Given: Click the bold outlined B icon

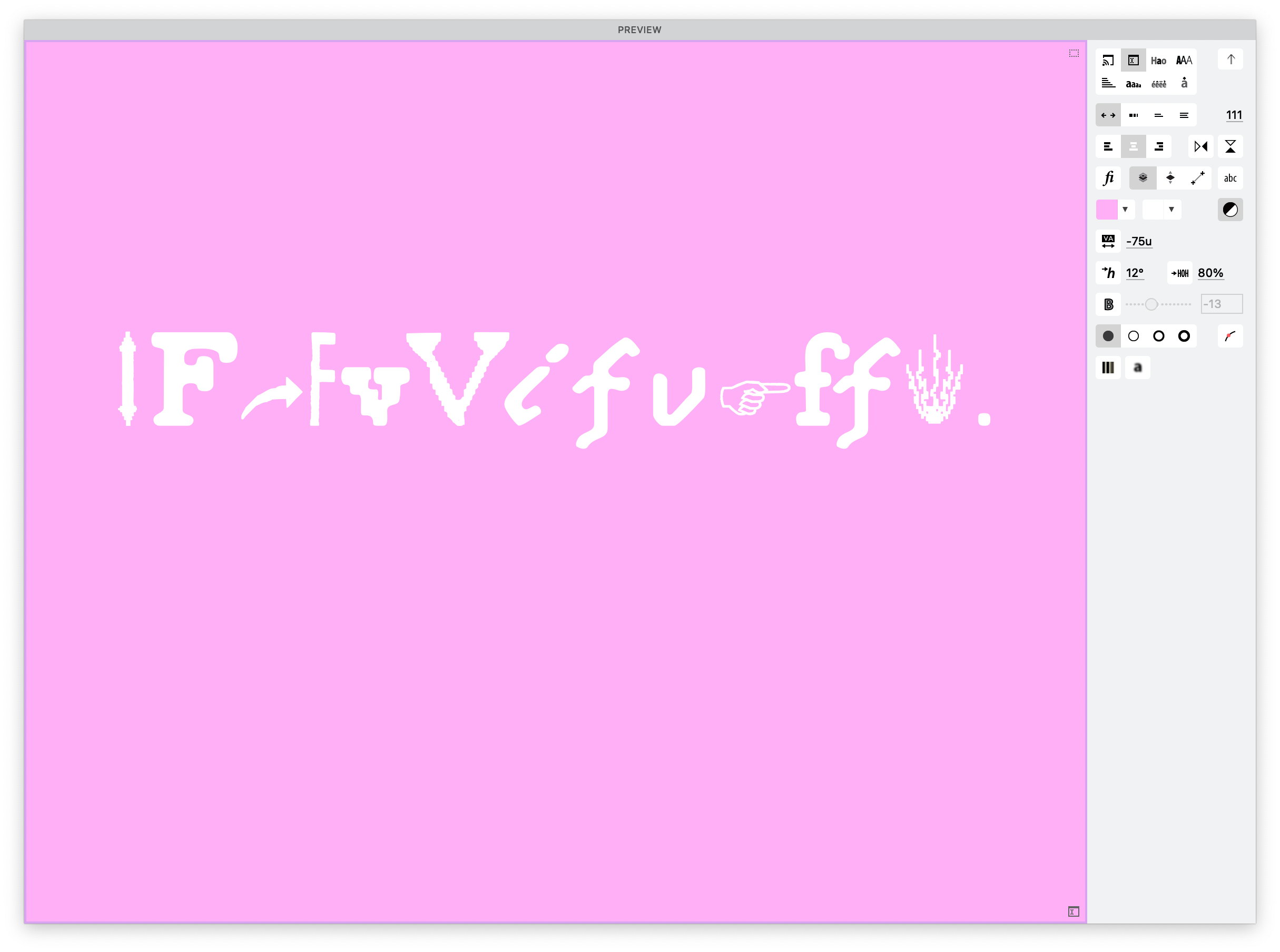Looking at the screenshot, I should click(1108, 304).
